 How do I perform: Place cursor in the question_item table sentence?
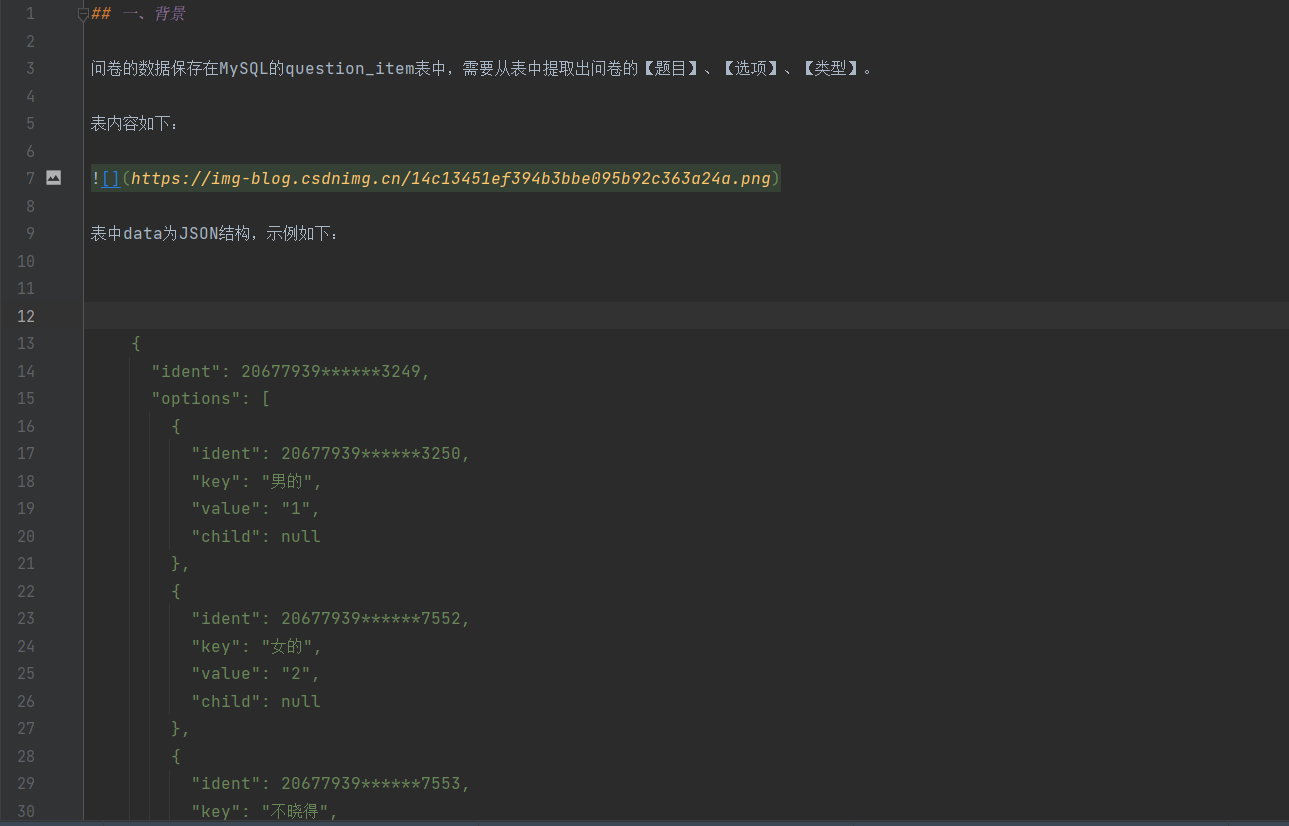coord(482,69)
